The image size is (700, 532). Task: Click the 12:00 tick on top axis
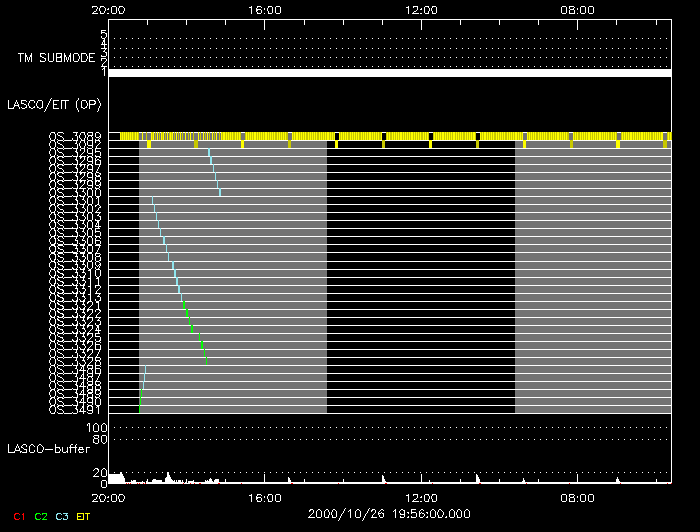tap(421, 10)
